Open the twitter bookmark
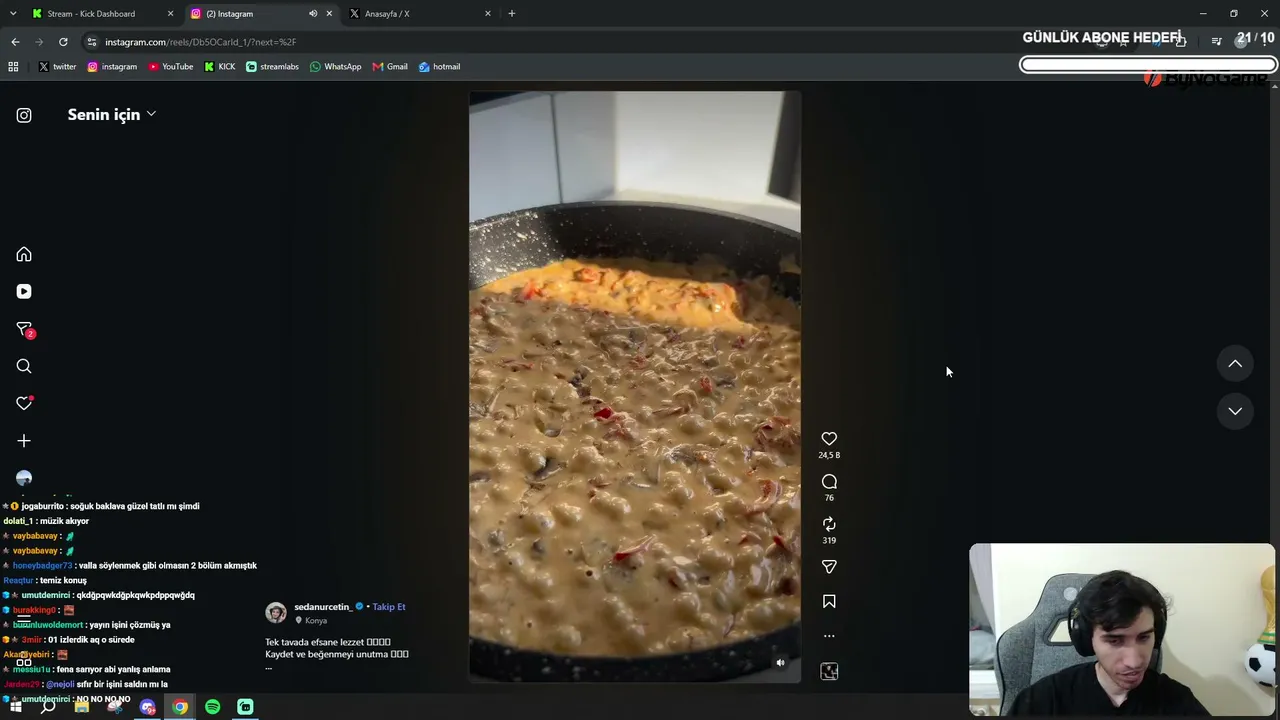 [x=57, y=67]
